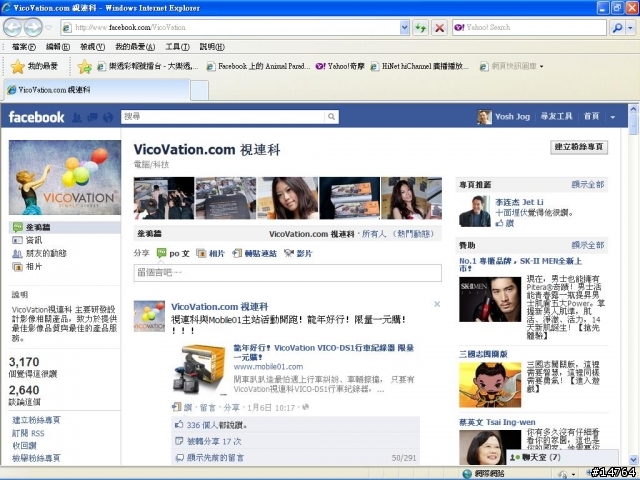This screenshot has height=480, width=640.
Task: Click 顯示全部 next to 專頁推薦
Action: tap(588, 184)
